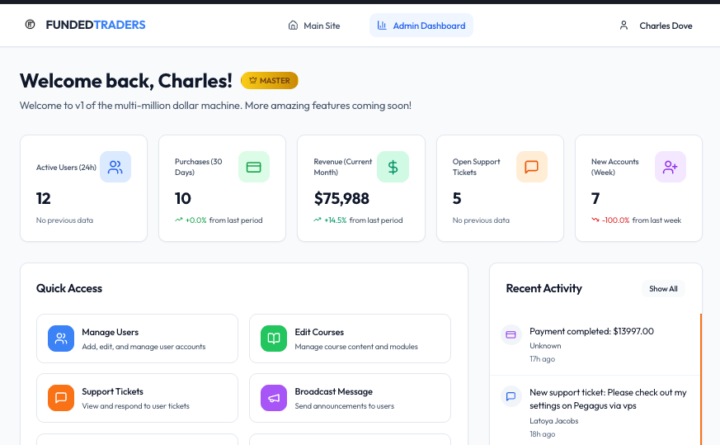Click the Revenue dollar sign icon

pyautogui.click(x=393, y=167)
